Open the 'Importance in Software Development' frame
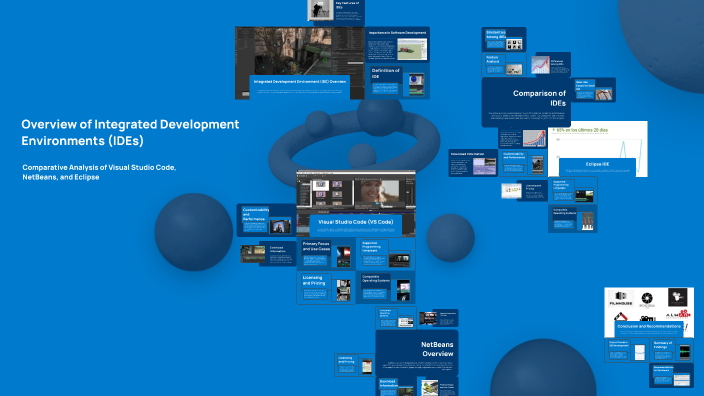The height and width of the screenshot is (396, 704). point(397,44)
